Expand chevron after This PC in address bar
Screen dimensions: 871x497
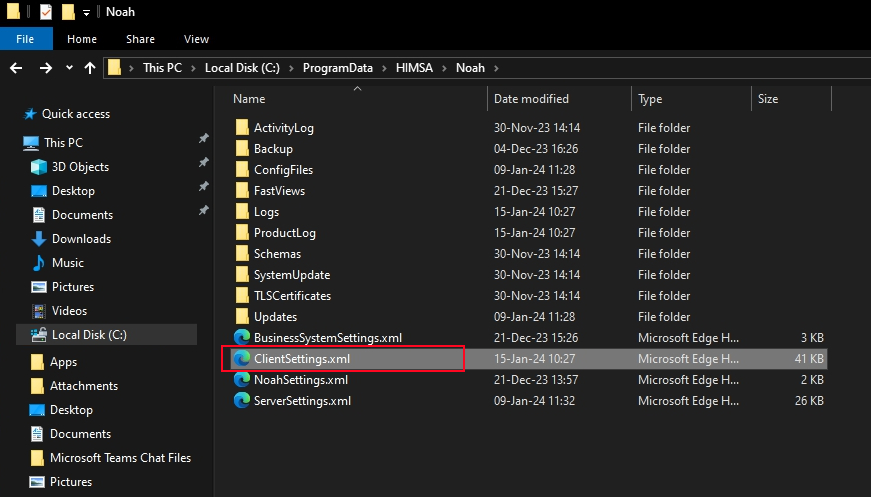click(x=193, y=68)
